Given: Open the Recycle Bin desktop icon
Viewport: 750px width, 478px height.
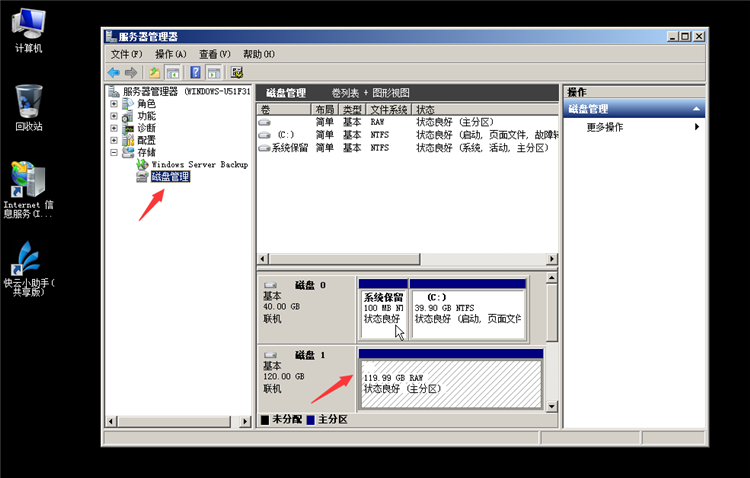Looking at the screenshot, I should pyautogui.click(x=28, y=104).
